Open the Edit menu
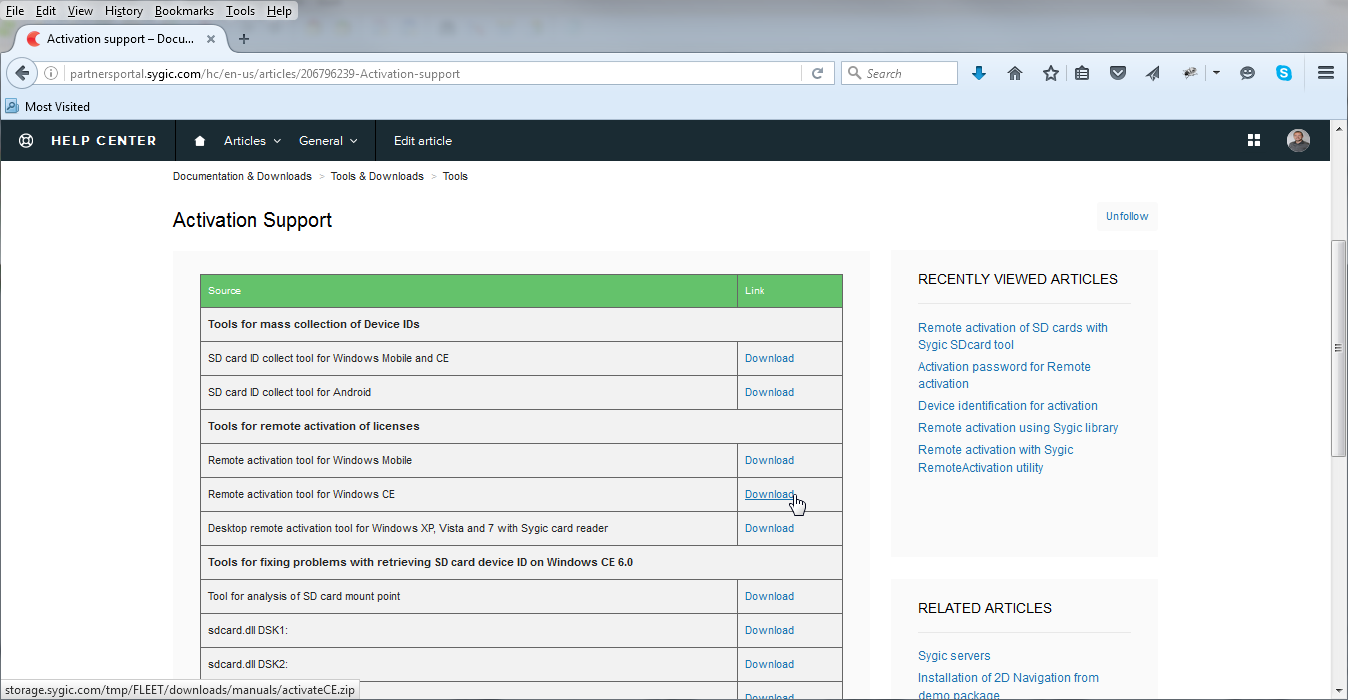The image size is (1348, 700). 46,11
